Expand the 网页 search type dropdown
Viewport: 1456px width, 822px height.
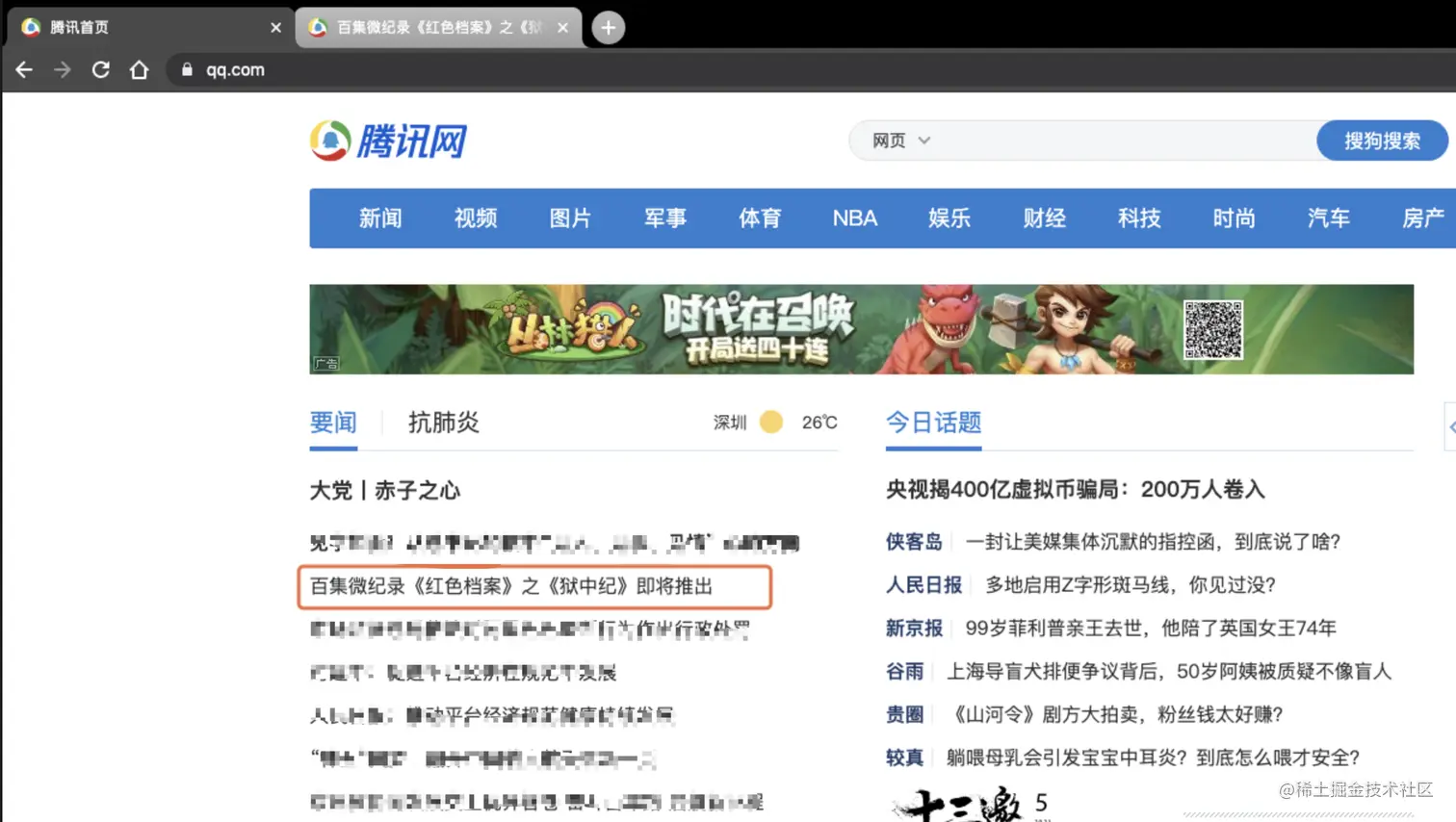901,141
